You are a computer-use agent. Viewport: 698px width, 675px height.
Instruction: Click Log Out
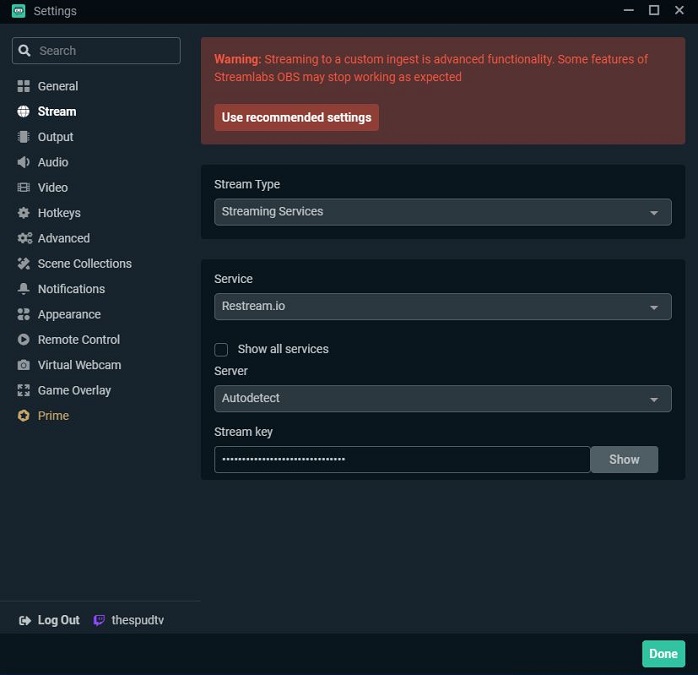59,620
